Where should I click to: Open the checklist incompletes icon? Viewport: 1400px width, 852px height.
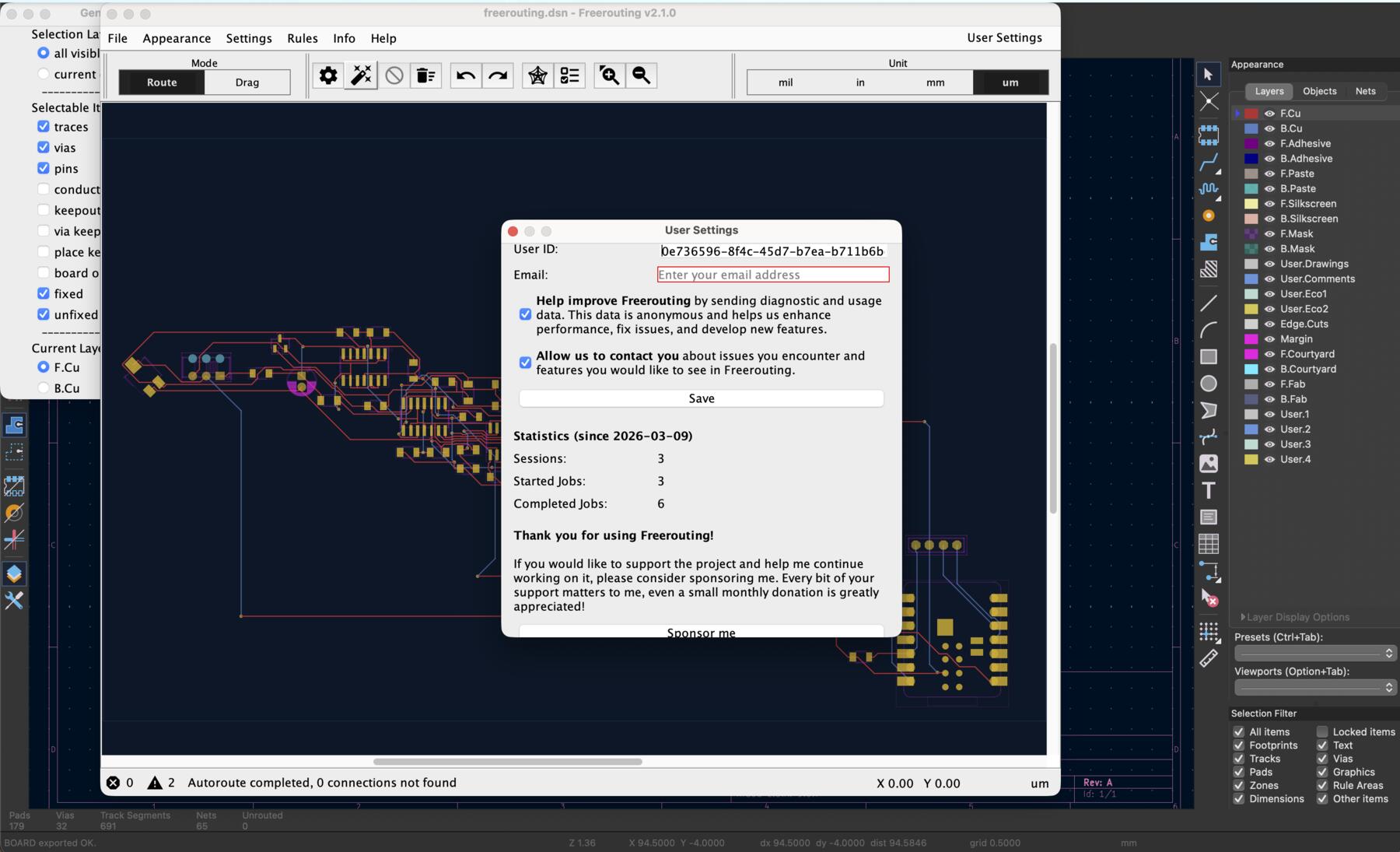[x=569, y=75]
